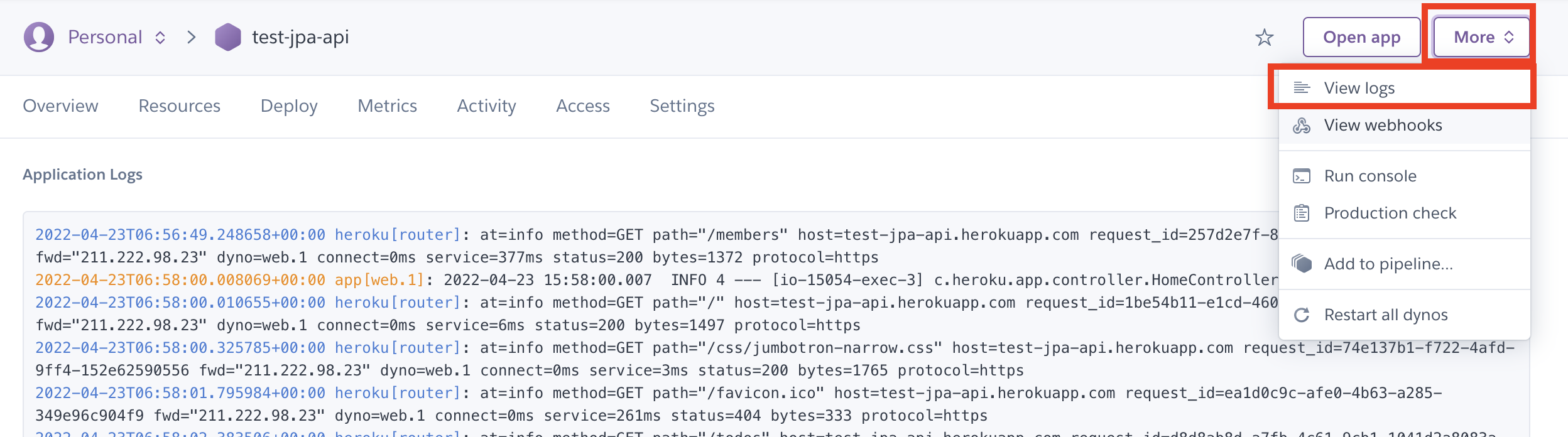Click the restart circular arrow icon

pos(1302,315)
